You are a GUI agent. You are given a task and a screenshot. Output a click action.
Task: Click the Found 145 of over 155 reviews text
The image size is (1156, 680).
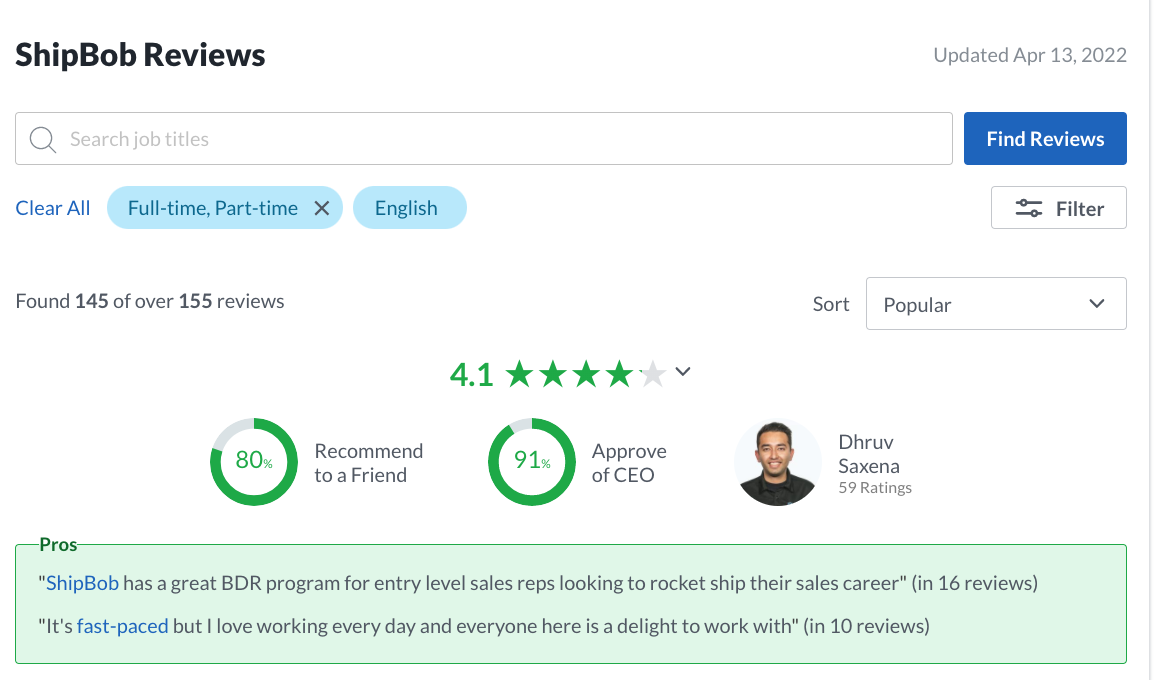[x=150, y=302]
